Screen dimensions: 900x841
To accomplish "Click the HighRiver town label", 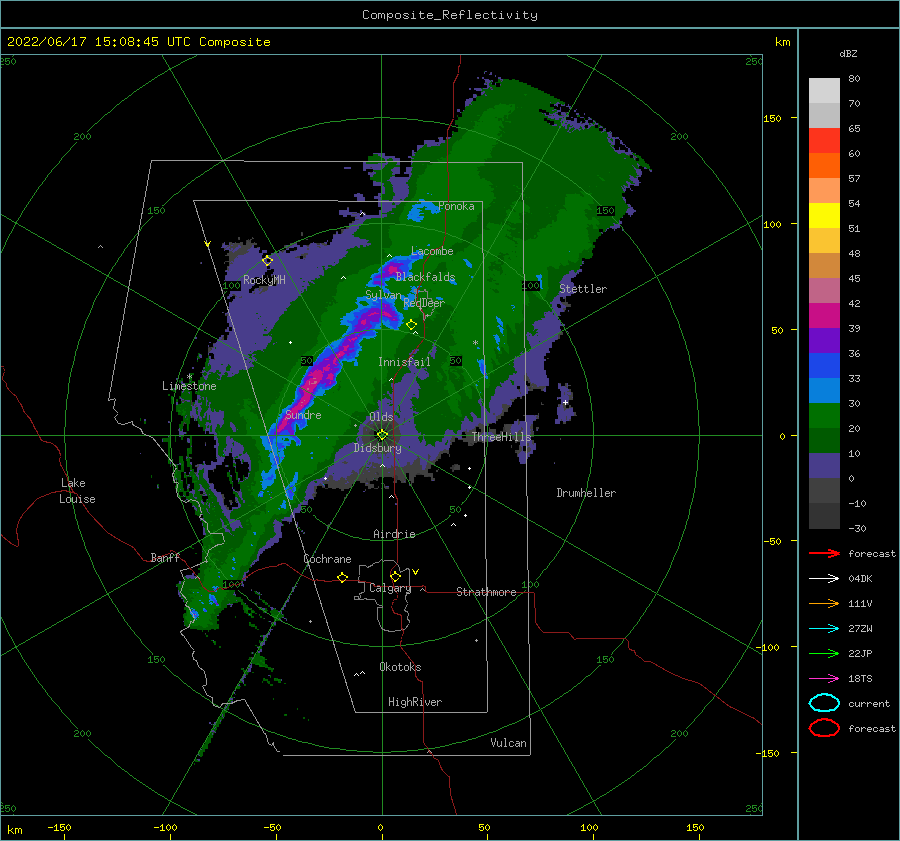I will [x=415, y=702].
